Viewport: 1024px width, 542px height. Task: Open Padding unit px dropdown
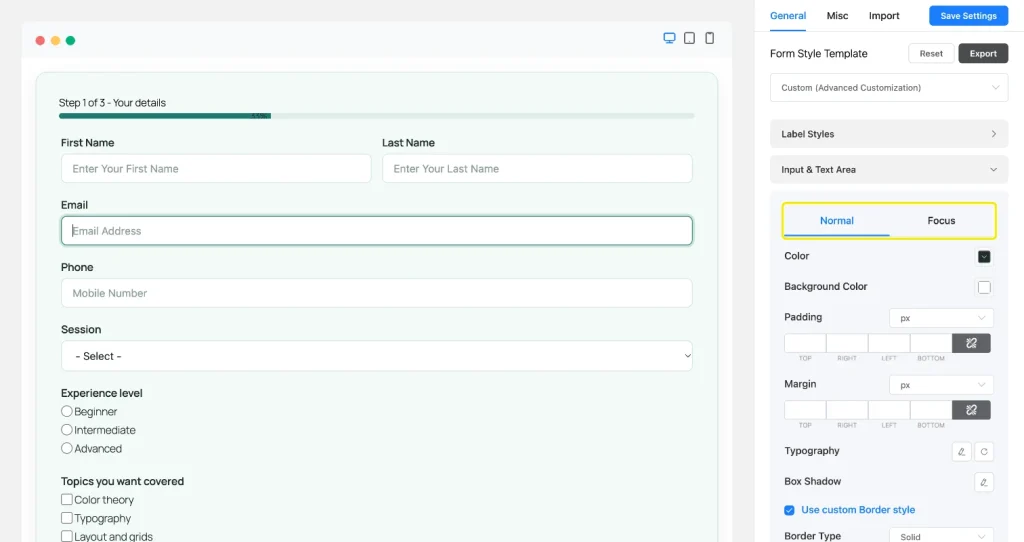[x=941, y=318]
